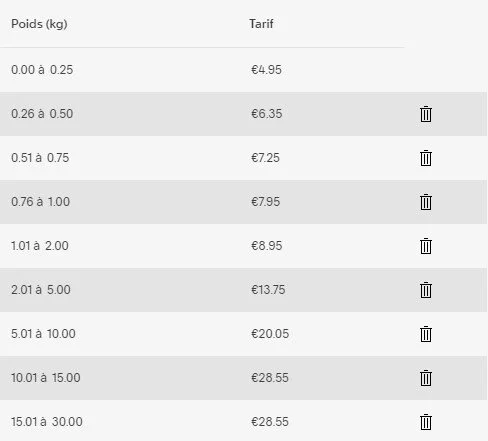Delete the 0.26 à 0.50 weight rate
488x441 pixels.
(426, 114)
